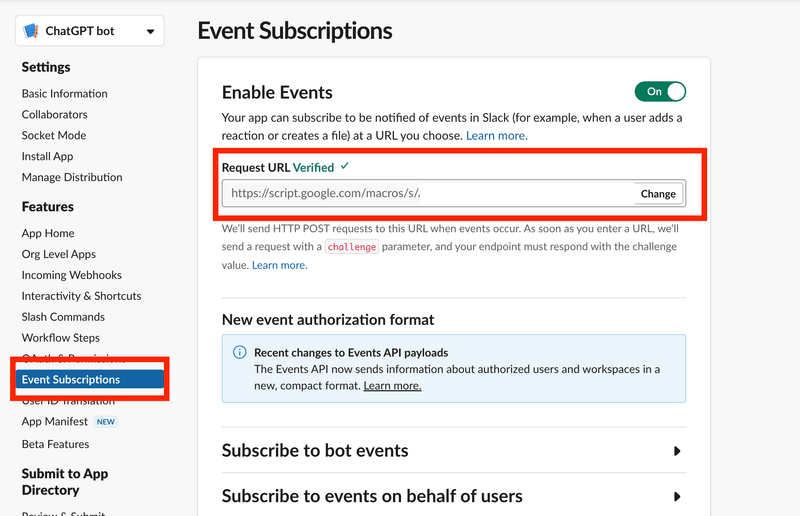Go to Incoming Webhooks
Viewport: 800px width, 516px height.
click(x=71, y=275)
